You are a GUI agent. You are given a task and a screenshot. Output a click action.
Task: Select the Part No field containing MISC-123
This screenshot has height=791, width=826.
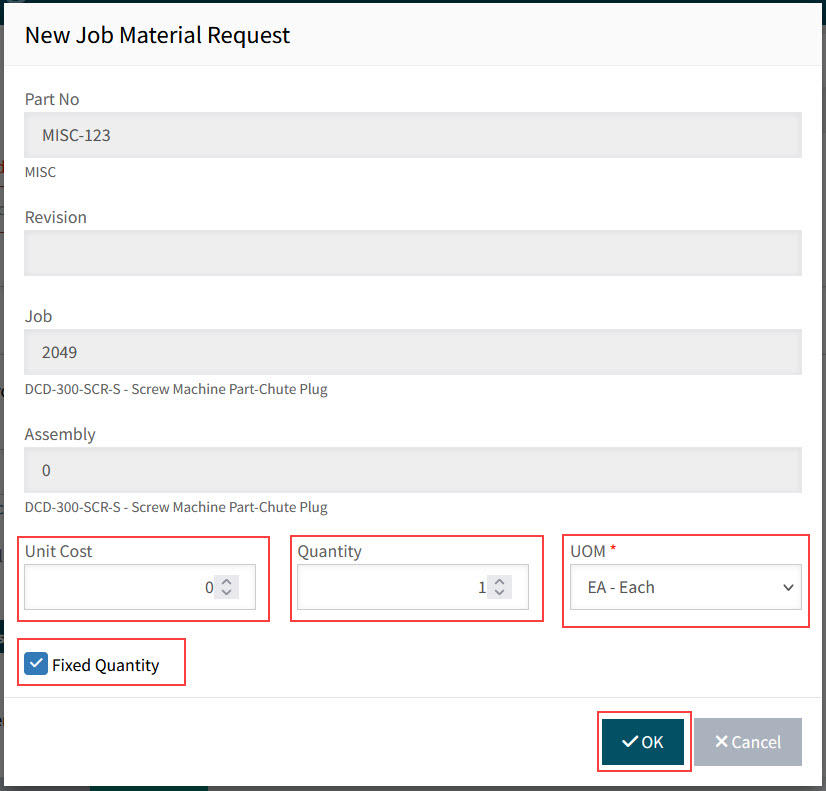(x=412, y=135)
